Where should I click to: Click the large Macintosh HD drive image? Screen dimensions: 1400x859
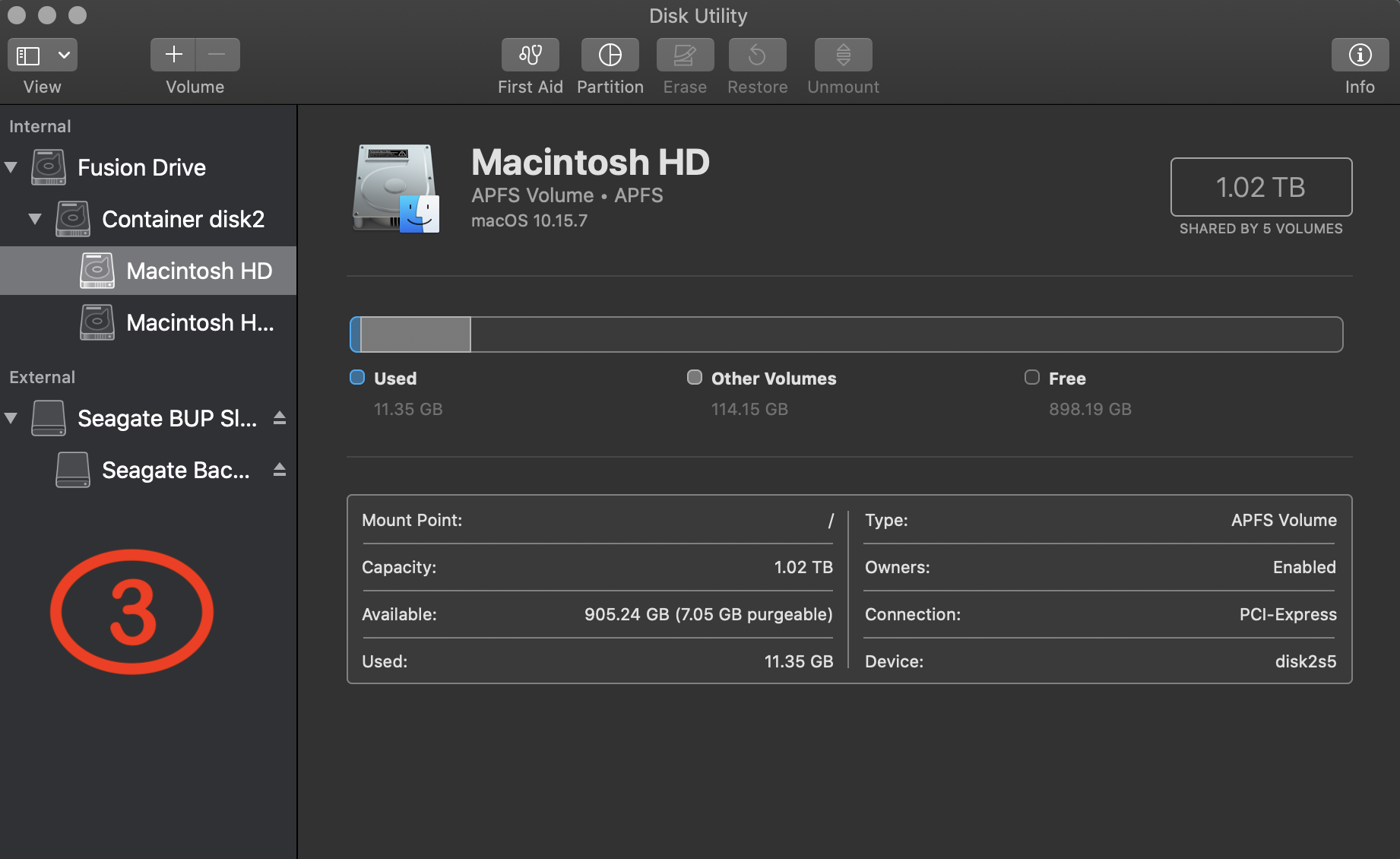(x=396, y=189)
